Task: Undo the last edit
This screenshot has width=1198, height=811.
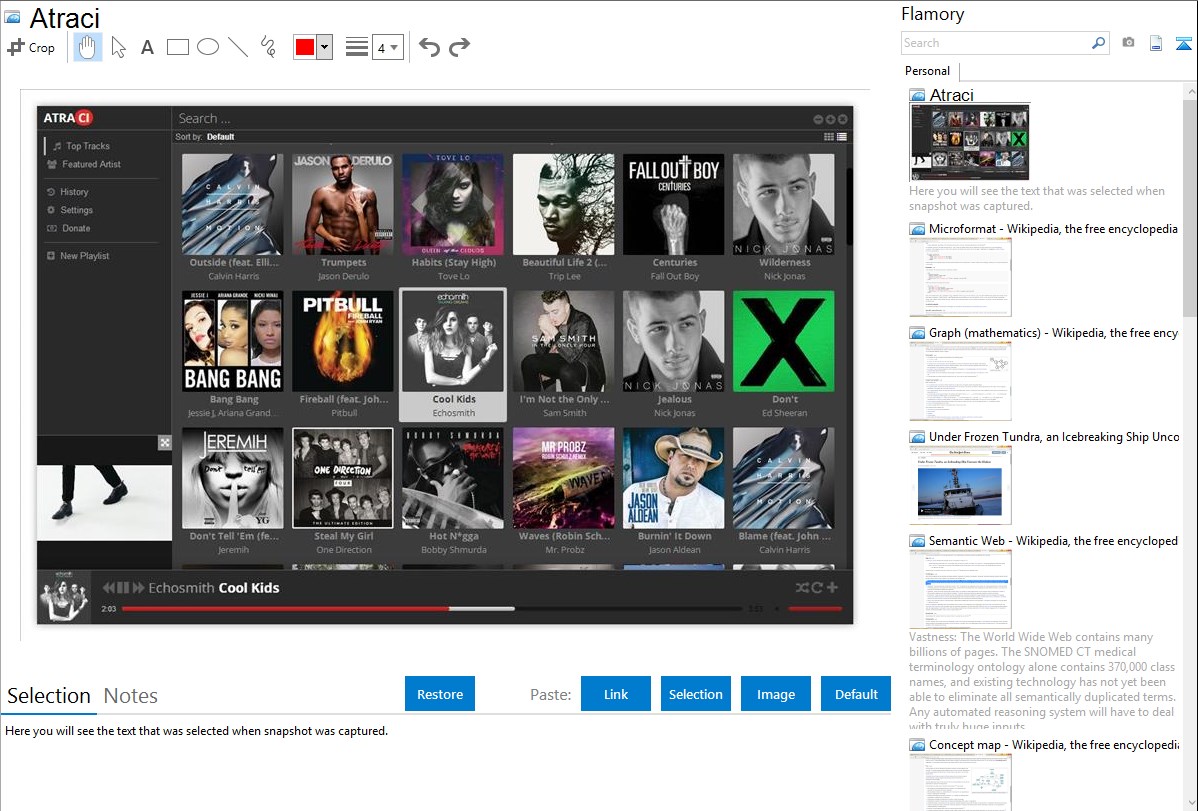Action: click(429, 47)
